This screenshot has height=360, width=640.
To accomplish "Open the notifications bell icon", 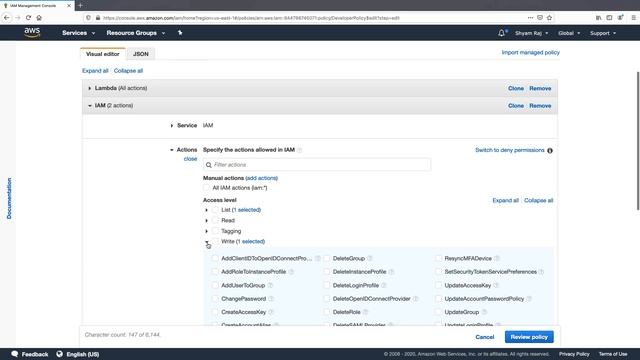I will click(x=502, y=33).
